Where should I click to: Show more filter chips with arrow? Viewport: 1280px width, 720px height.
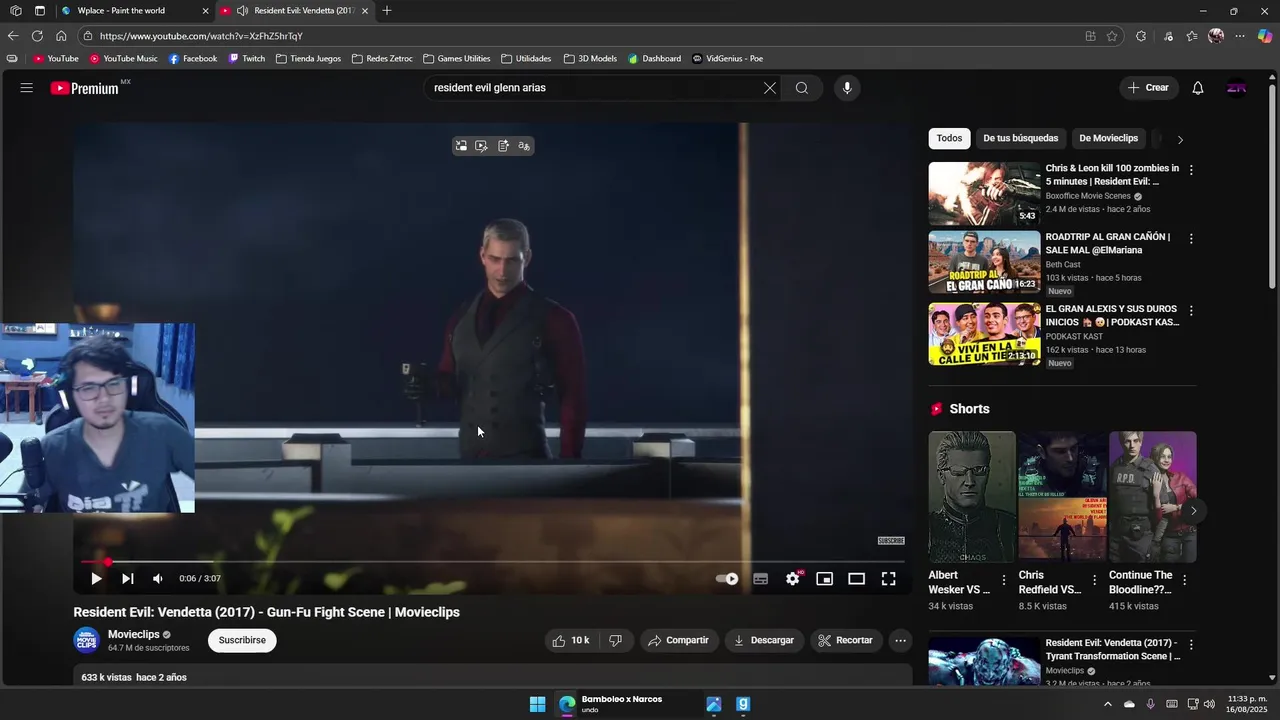click(1180, 140)
